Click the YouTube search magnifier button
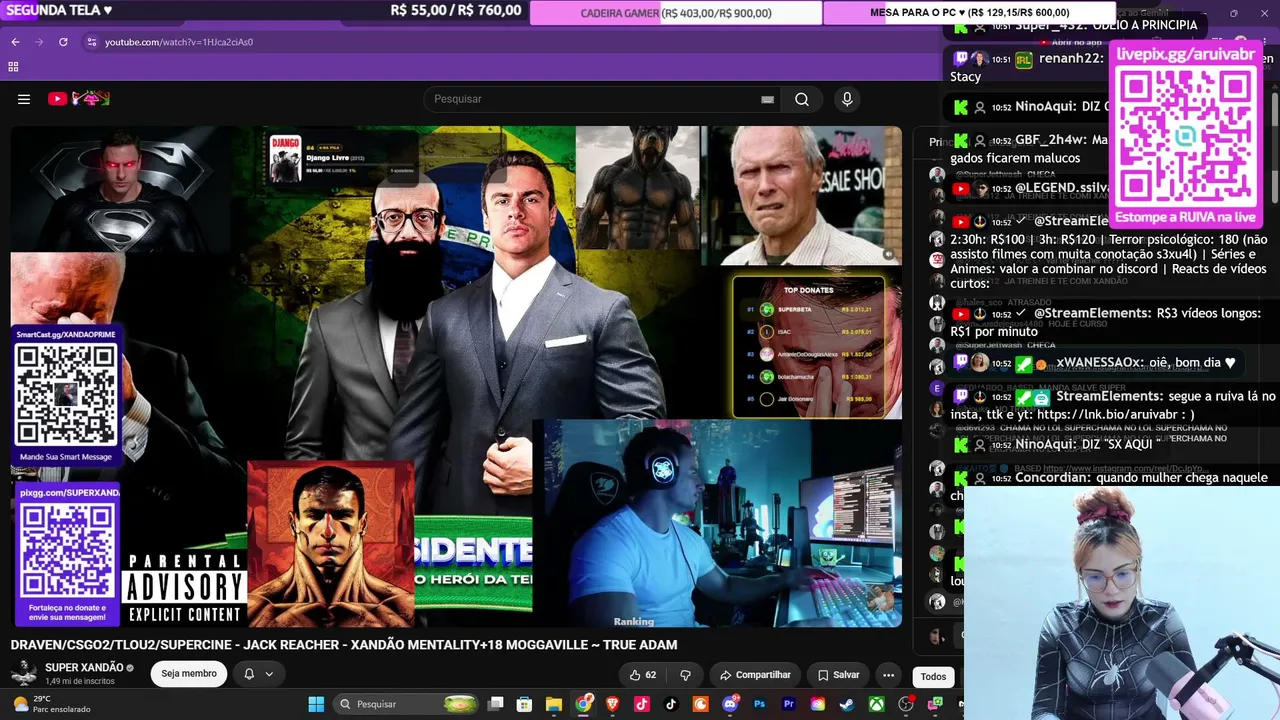This screenshot has height=720, width=1280. [802, 99]
